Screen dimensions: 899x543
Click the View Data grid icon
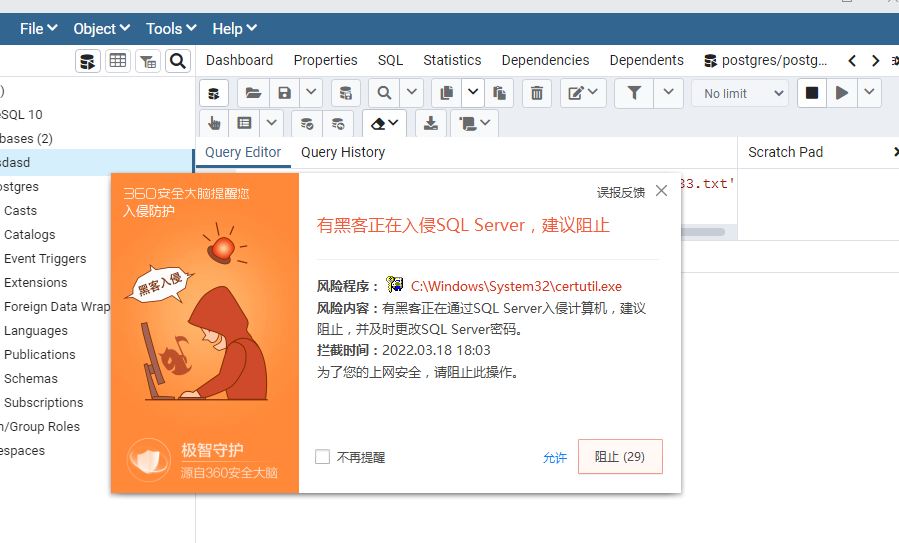tap(118, 61)
